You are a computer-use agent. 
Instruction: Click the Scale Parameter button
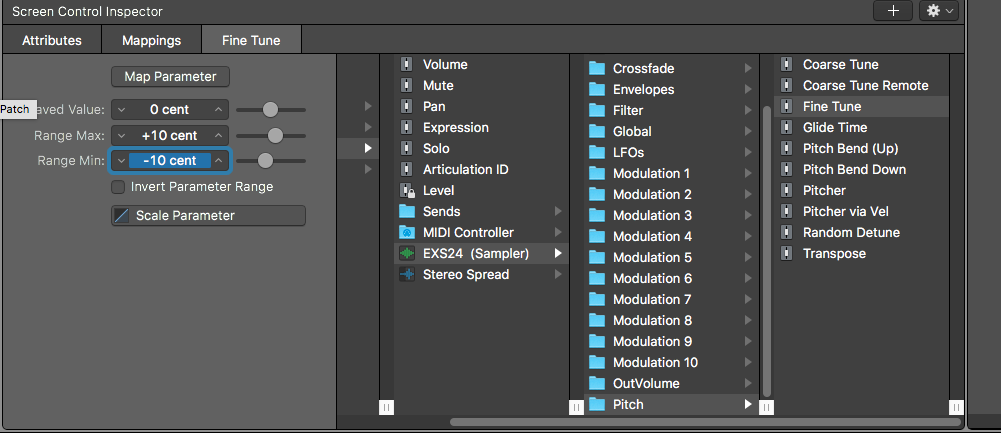[207, 216]
